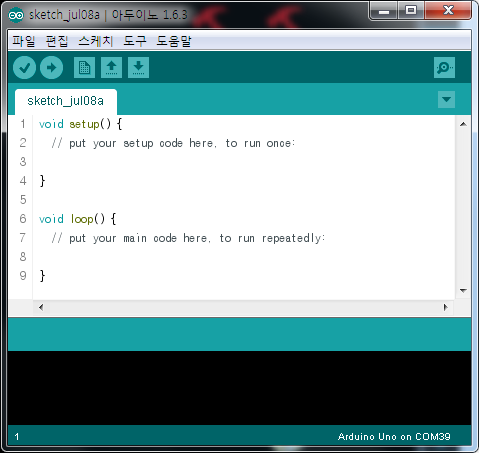This screenshot has width=479, height=453.
Task: Save the sketch with the down arrow icon
Action: (x=138, y=68)
